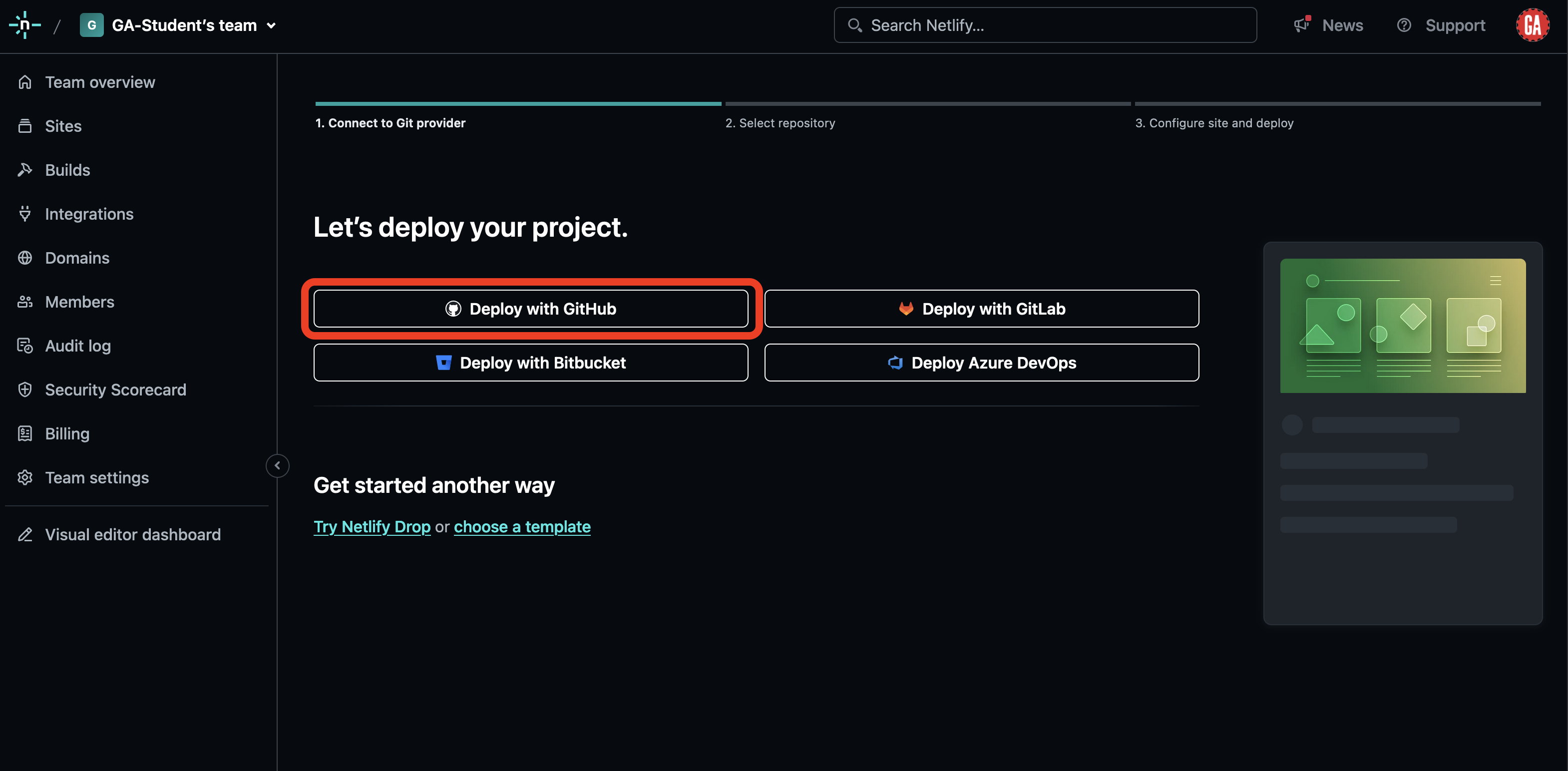The height and width of the screenshot is (771, 1568).
Task: Go to Domains in sidebar
Action: point(77,258)
